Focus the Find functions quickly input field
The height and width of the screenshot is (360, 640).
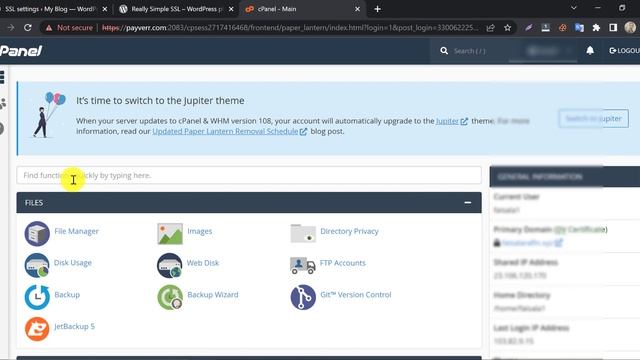(x=249, y=175)
